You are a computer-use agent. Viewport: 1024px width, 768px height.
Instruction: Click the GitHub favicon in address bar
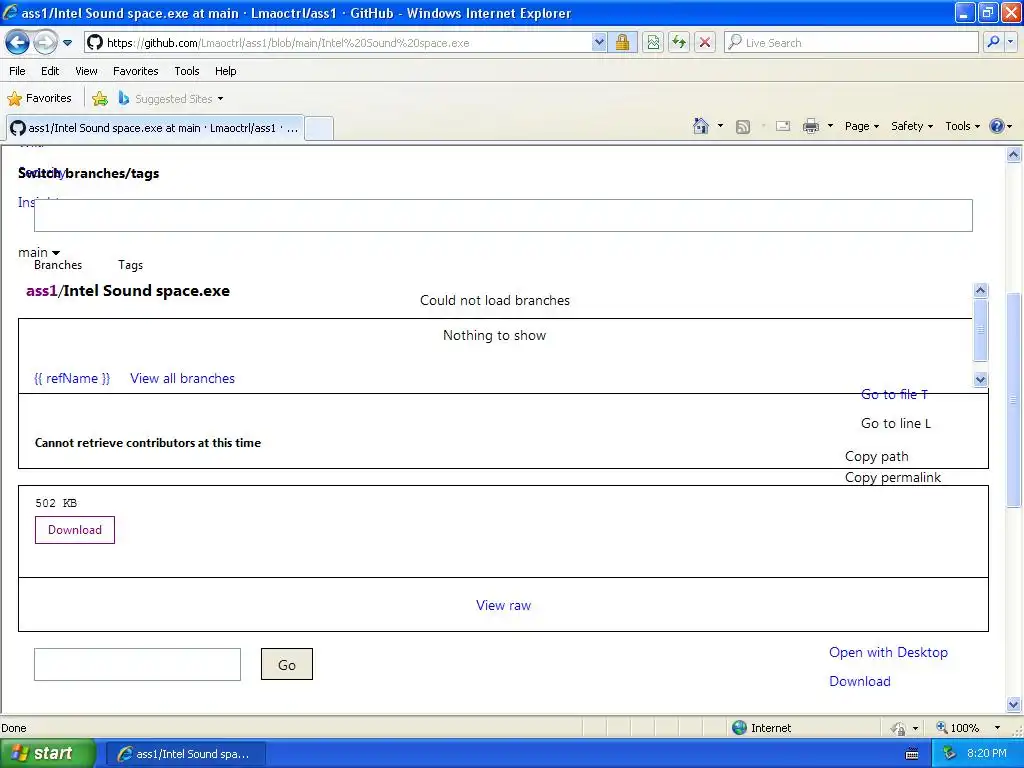[95, 43]
